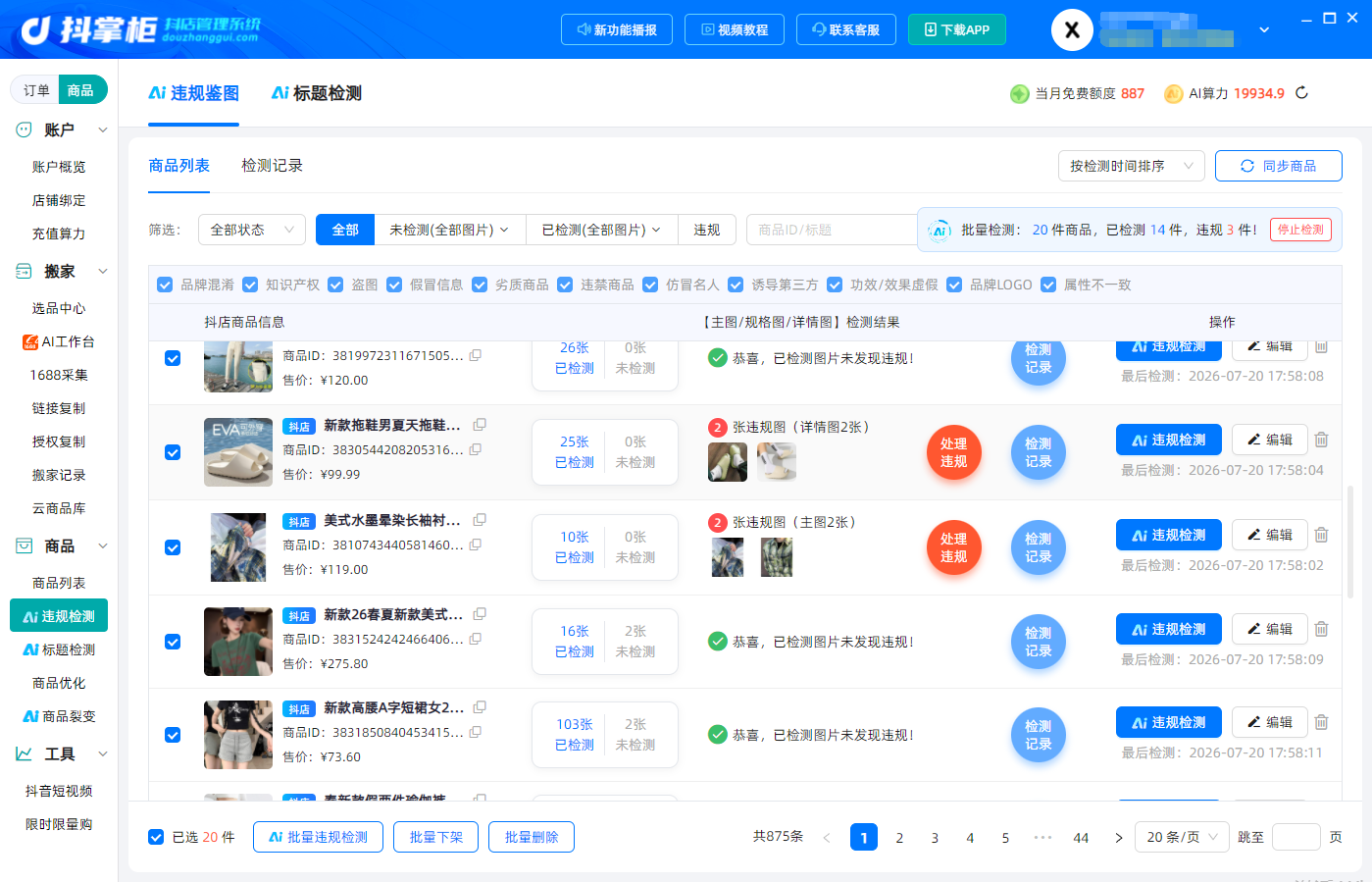Open 检测记录 circle for the ¥73.60 product
The height and width of the screenshot is (882, 1372).
tap(1039, 735)
